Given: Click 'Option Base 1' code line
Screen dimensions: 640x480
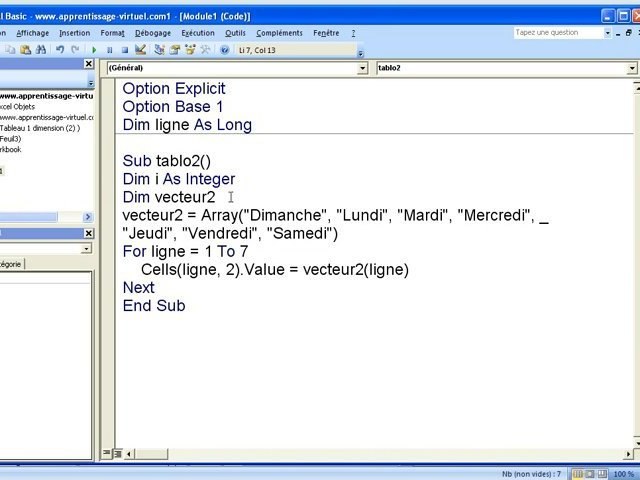Looking at the screenshot, I should click(x=173, y=107).
